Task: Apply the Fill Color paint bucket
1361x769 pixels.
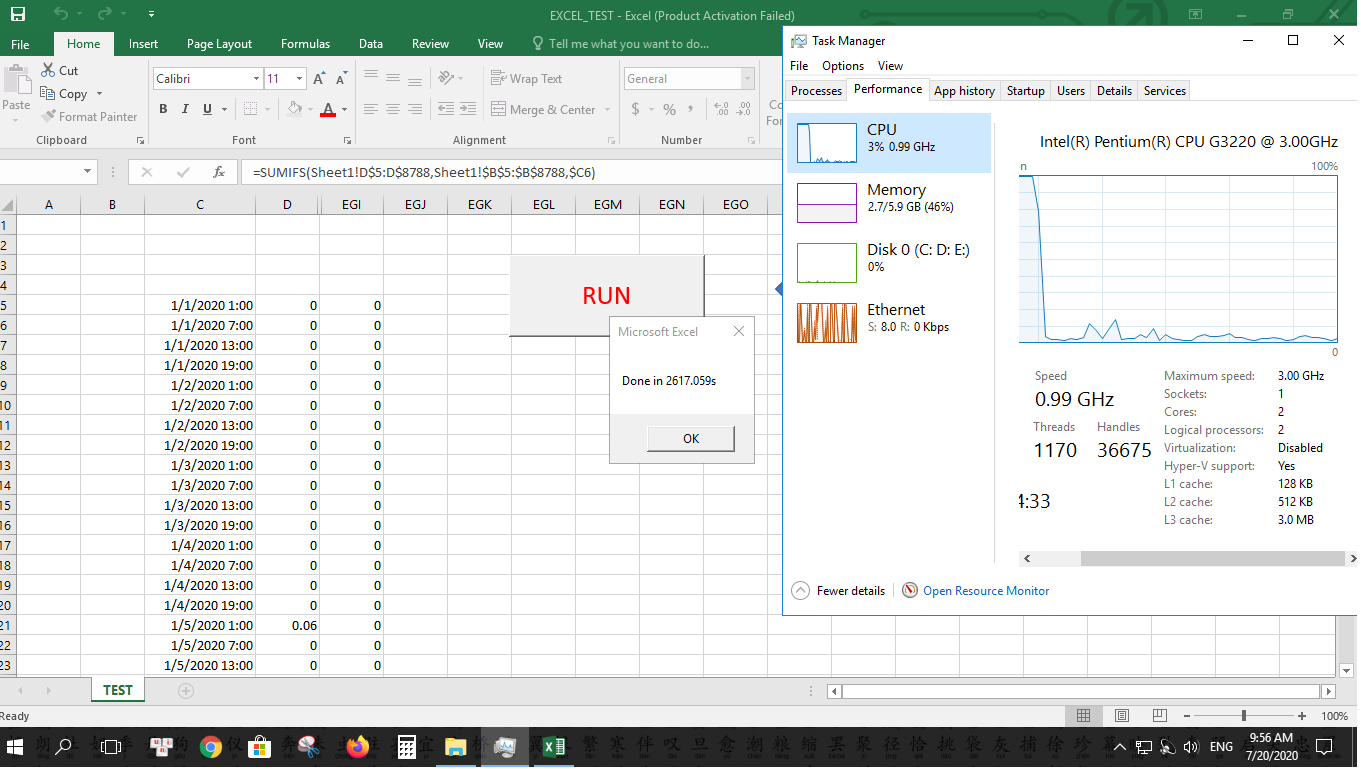Action: 294,109
